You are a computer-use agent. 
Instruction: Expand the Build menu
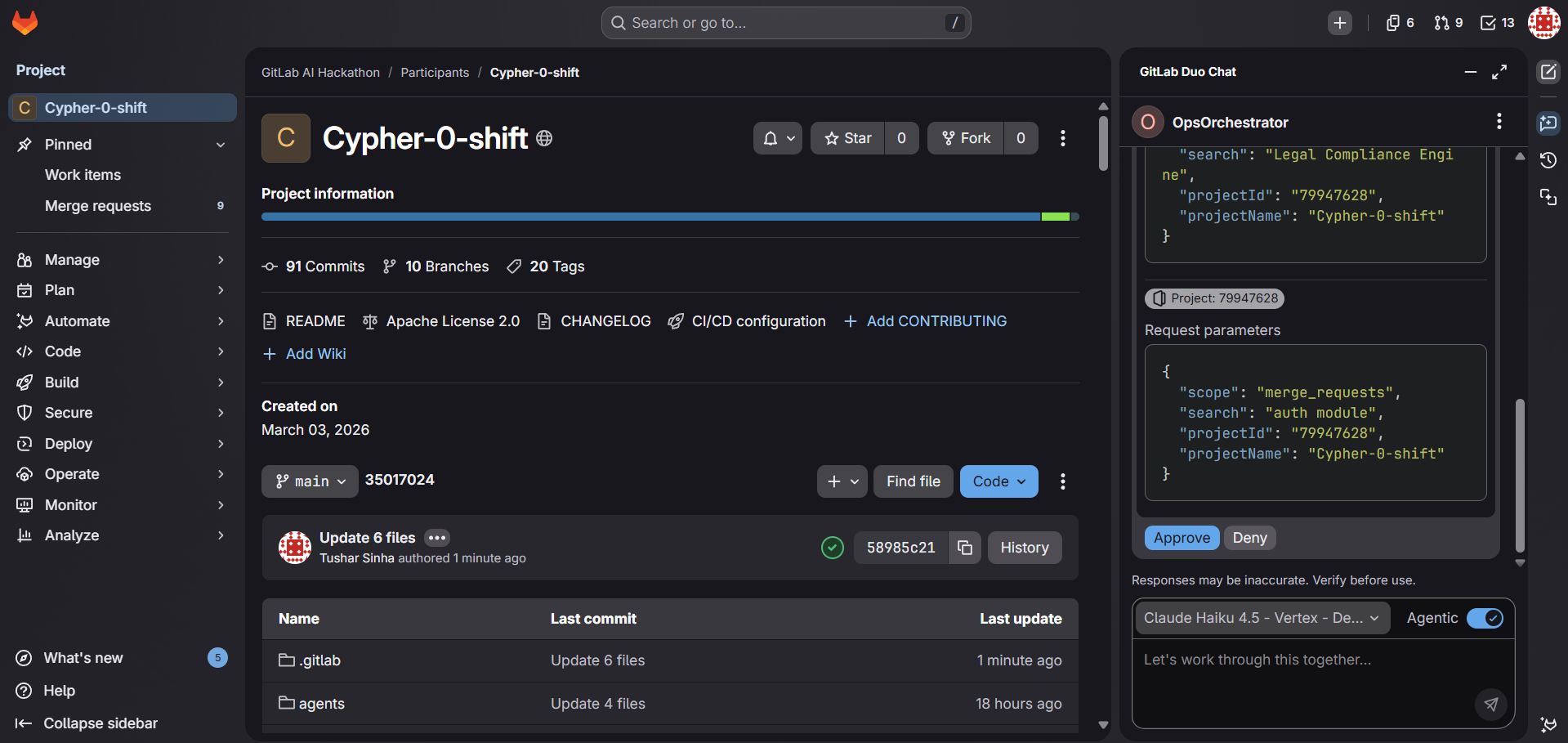(123, 383)
